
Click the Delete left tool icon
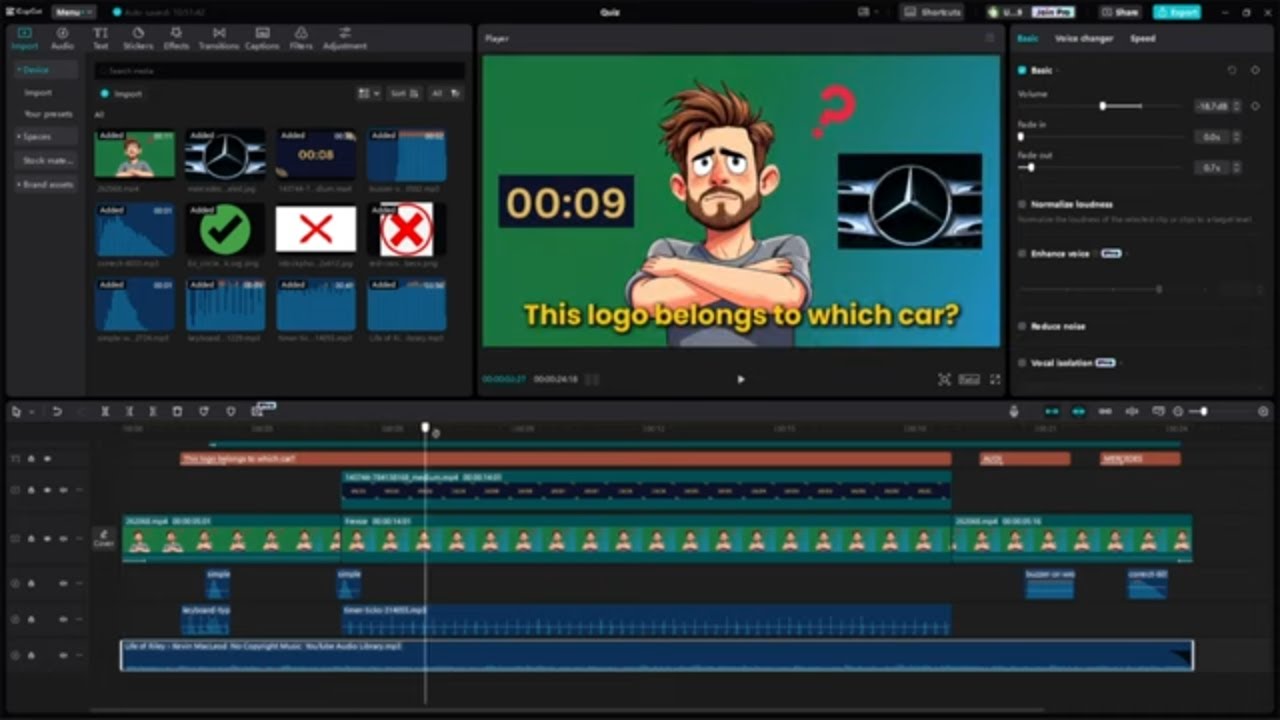click(x=129, y=411)
